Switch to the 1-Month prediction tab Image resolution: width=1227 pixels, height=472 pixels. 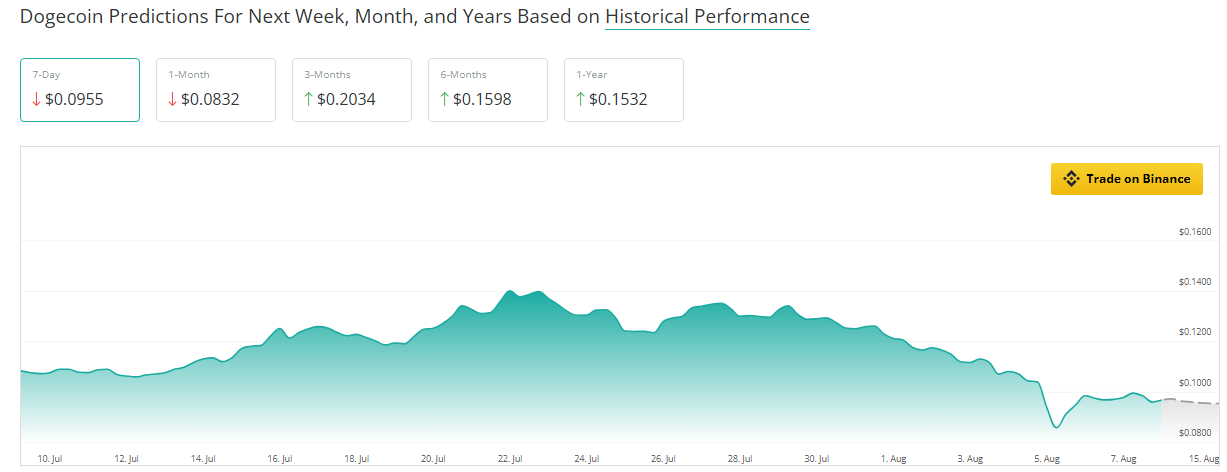(216, 90)
